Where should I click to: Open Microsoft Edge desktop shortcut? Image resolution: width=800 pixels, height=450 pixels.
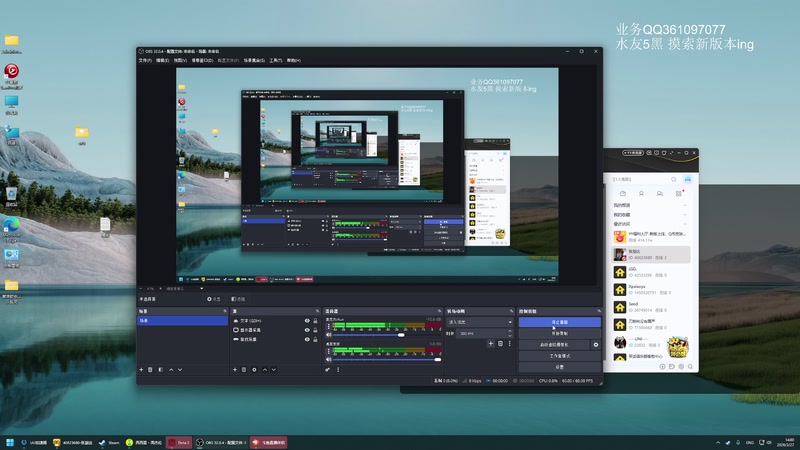11,229
